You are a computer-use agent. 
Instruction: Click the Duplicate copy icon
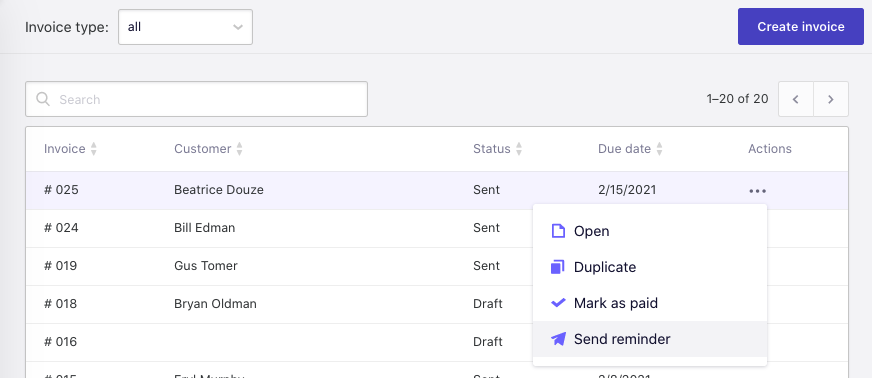click(558, 267)
